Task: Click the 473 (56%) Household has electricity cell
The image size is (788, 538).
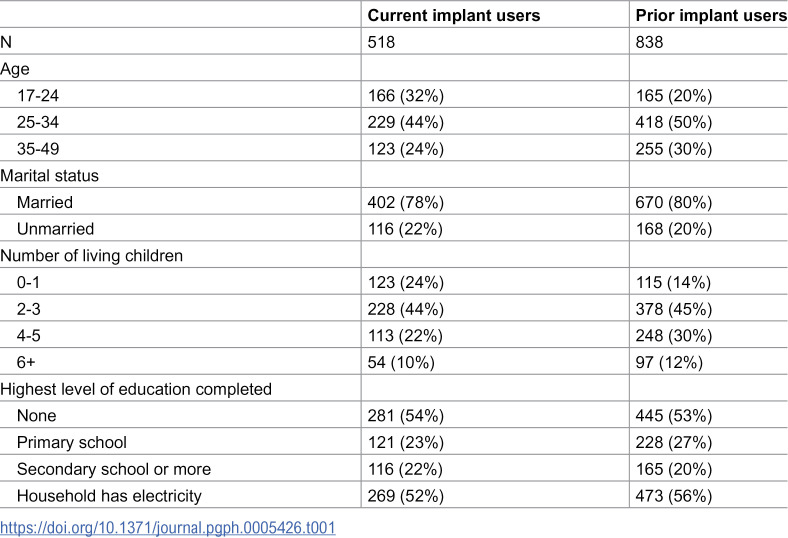Action: [673, 496]
